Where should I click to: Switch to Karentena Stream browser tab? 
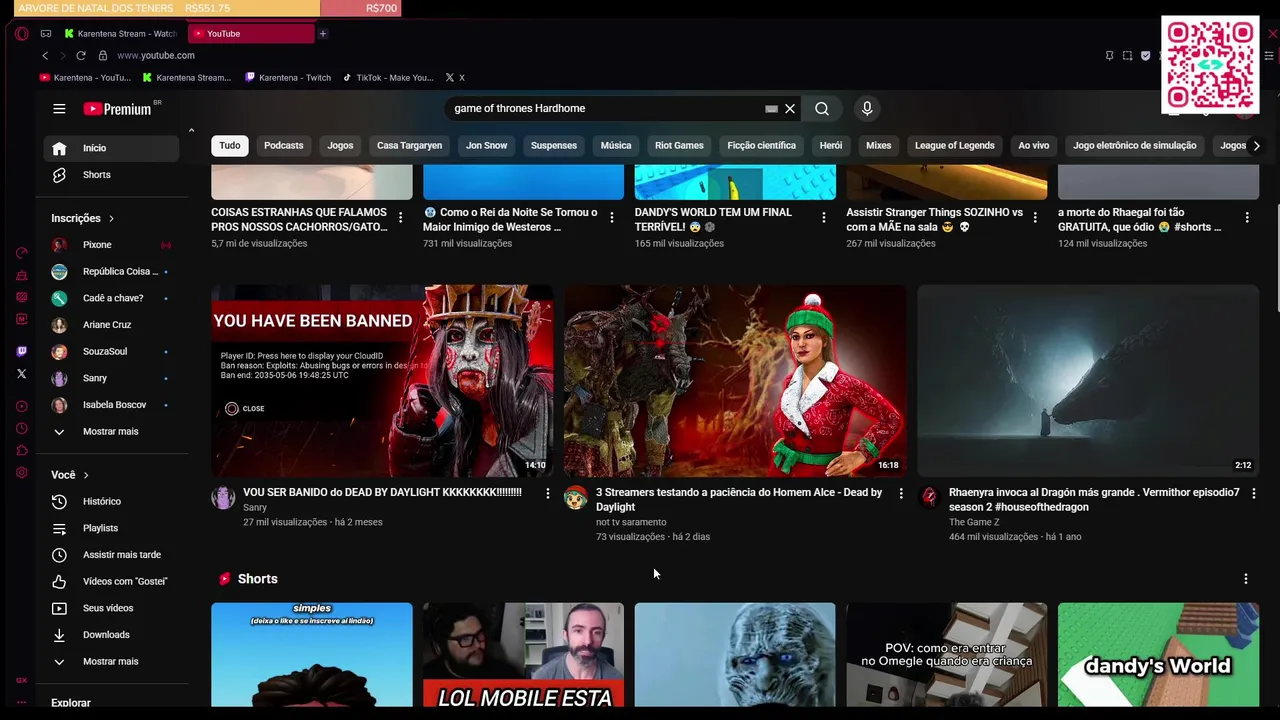pyautogui.click(x=122, y=33)
